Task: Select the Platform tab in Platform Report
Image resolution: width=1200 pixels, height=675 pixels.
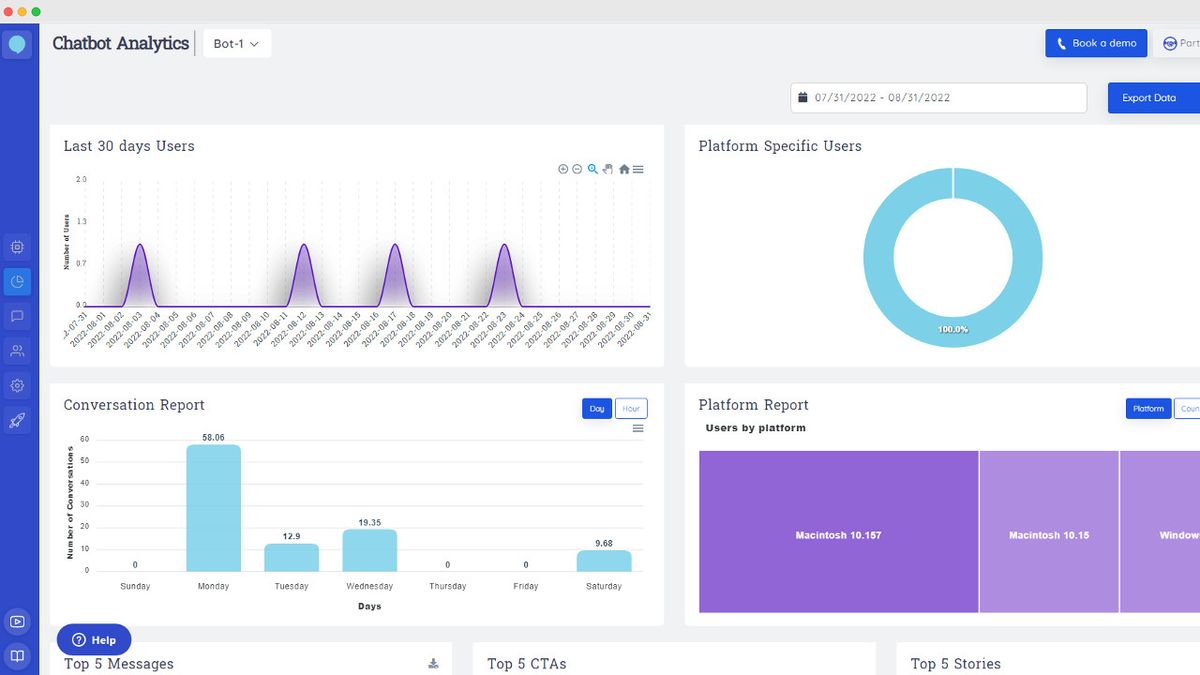Action: click(1148, 408)
